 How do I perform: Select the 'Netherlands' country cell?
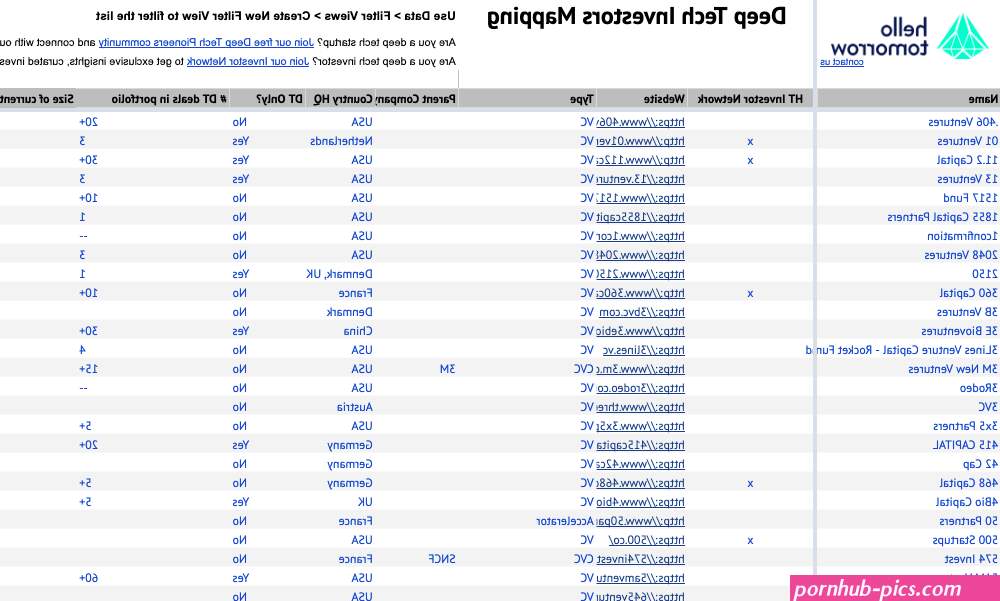click(x=341, y=141)
